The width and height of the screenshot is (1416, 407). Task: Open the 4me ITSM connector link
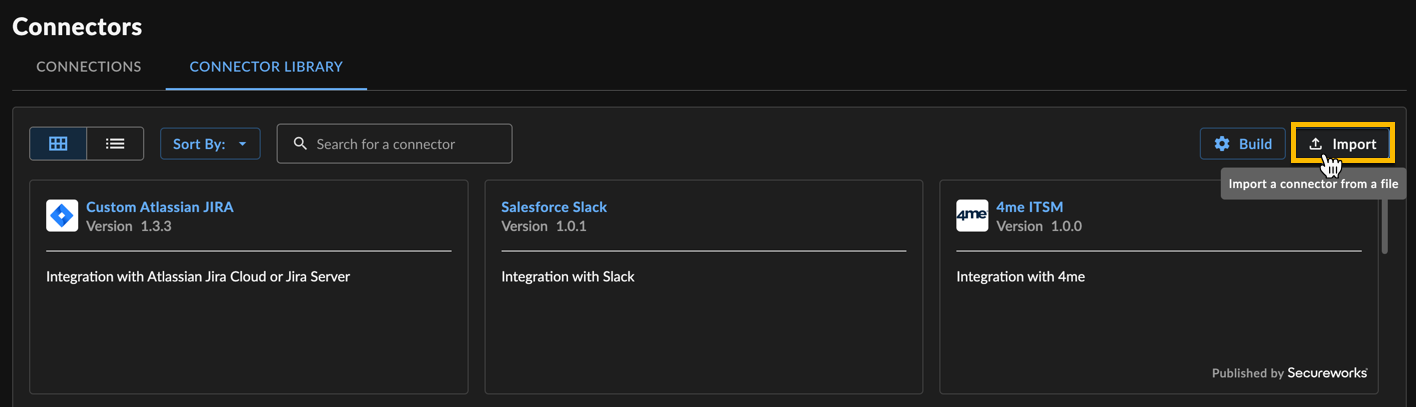tap(1029, 207)
